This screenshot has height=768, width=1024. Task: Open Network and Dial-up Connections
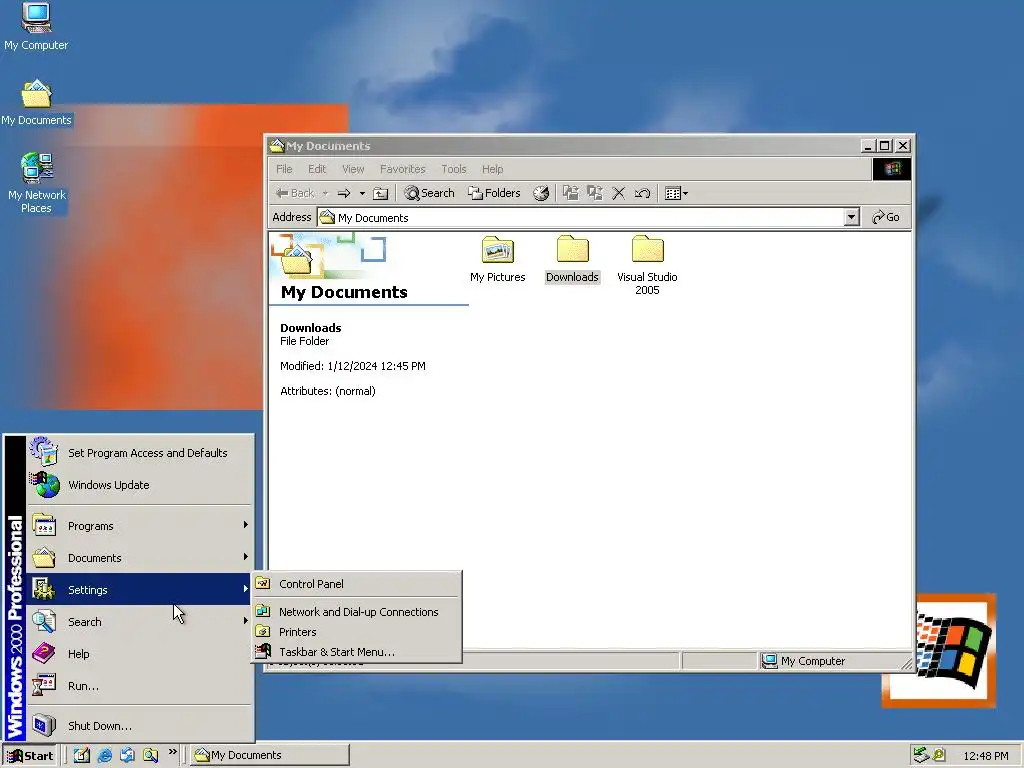pos(357,612)
